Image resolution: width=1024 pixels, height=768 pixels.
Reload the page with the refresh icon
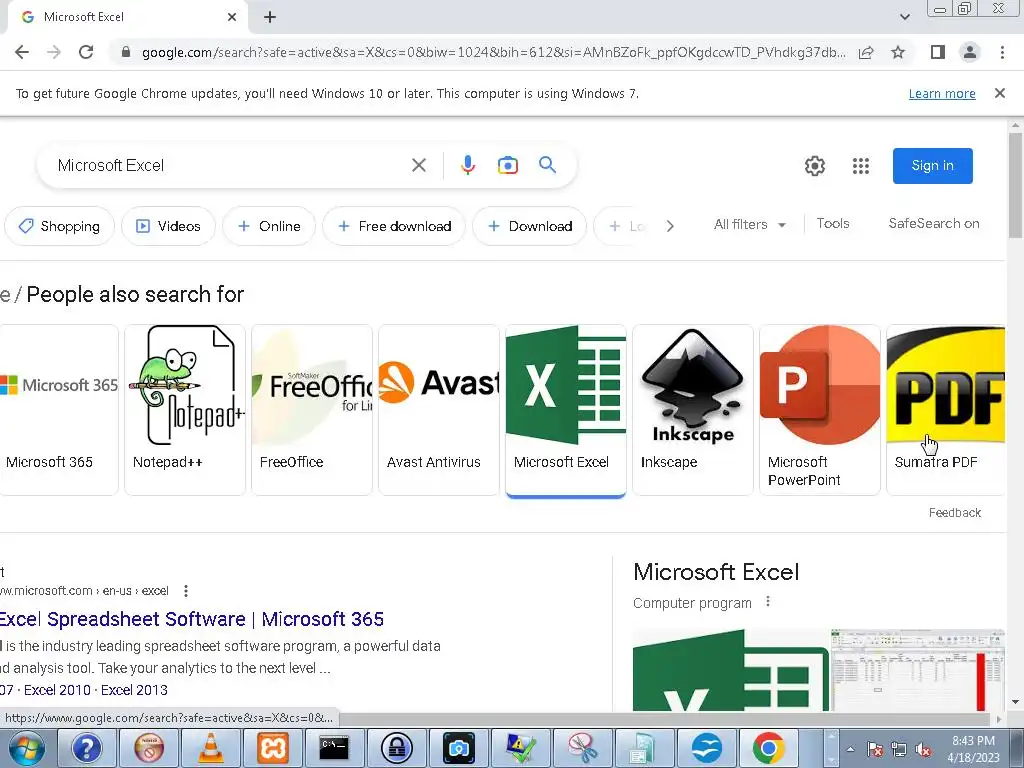click(x=86, y=52)
